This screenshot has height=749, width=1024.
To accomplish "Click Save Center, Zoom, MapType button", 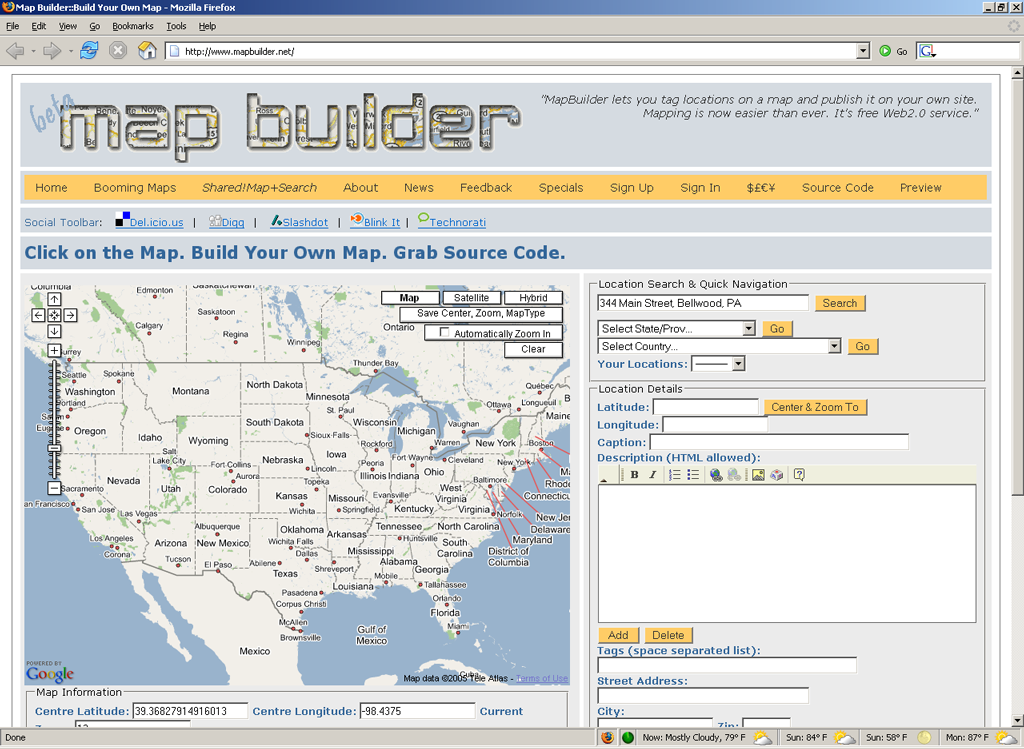I will coord(481,313).
